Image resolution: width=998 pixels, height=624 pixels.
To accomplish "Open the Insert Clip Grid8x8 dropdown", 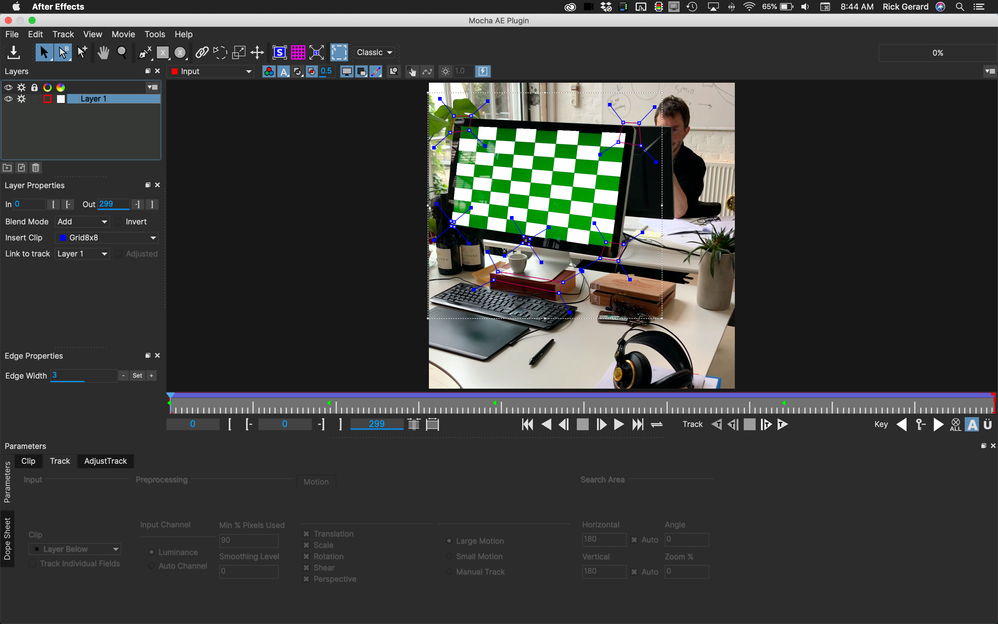I will pos(106,238).
